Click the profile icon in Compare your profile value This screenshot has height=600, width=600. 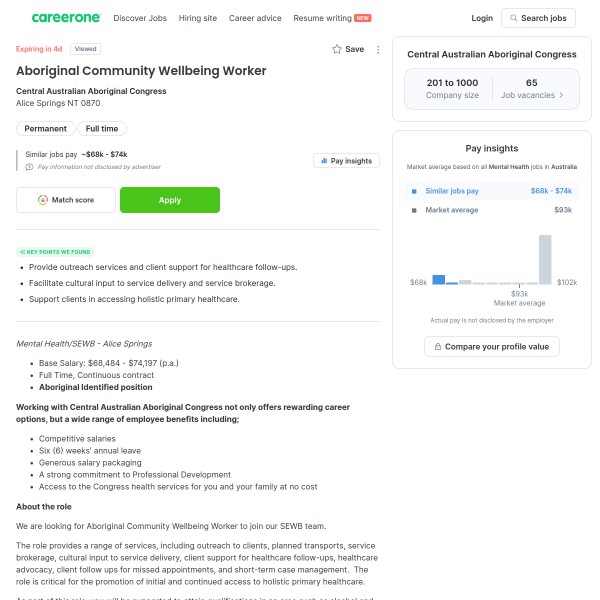click(x=436, y=347)
